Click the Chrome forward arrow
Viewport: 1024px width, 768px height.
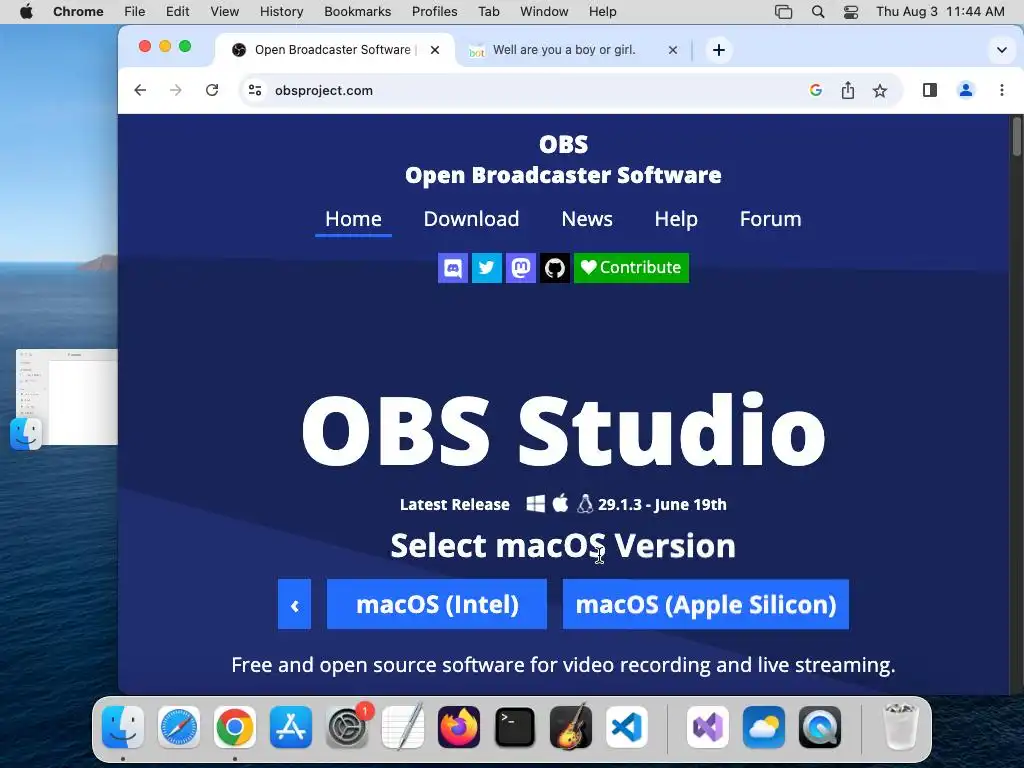pyautogui.click(x=176, y=90)
